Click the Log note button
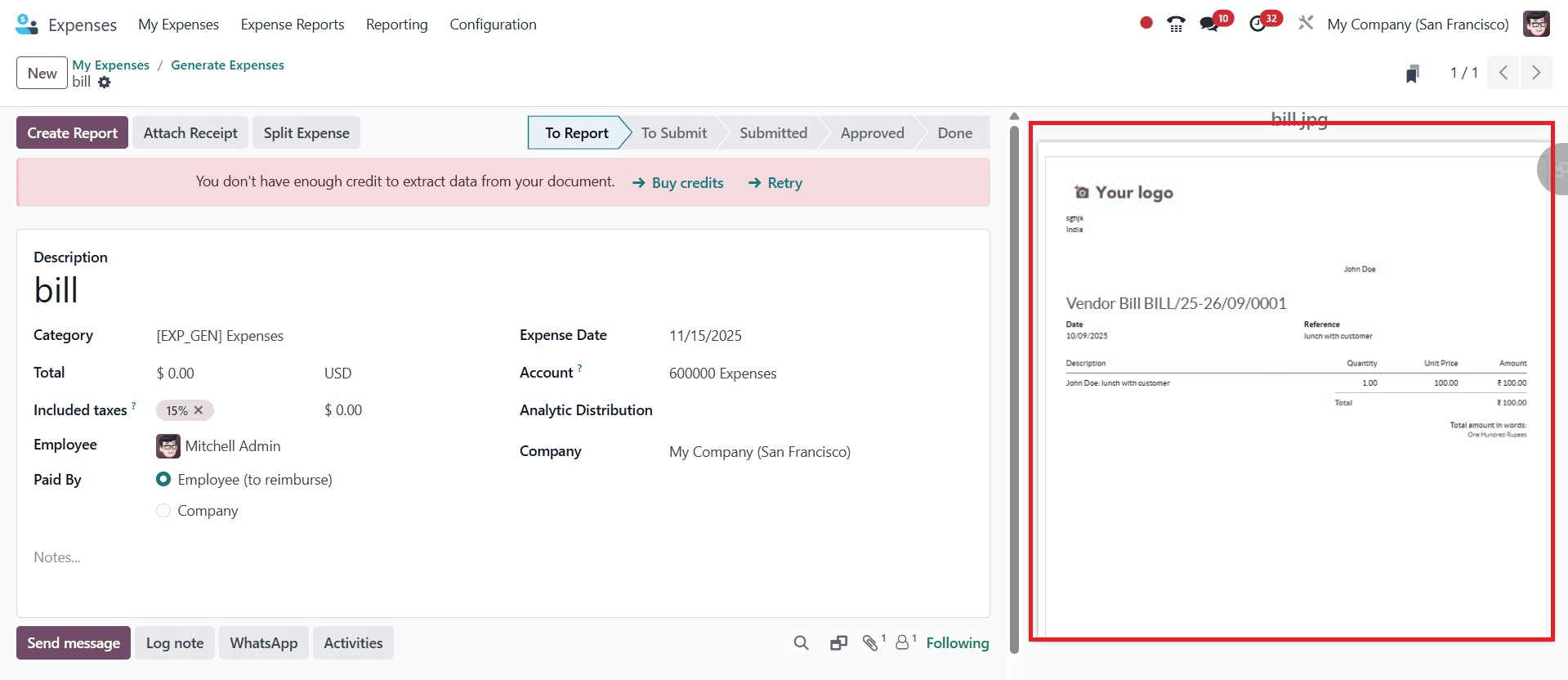 click(175, 643)
